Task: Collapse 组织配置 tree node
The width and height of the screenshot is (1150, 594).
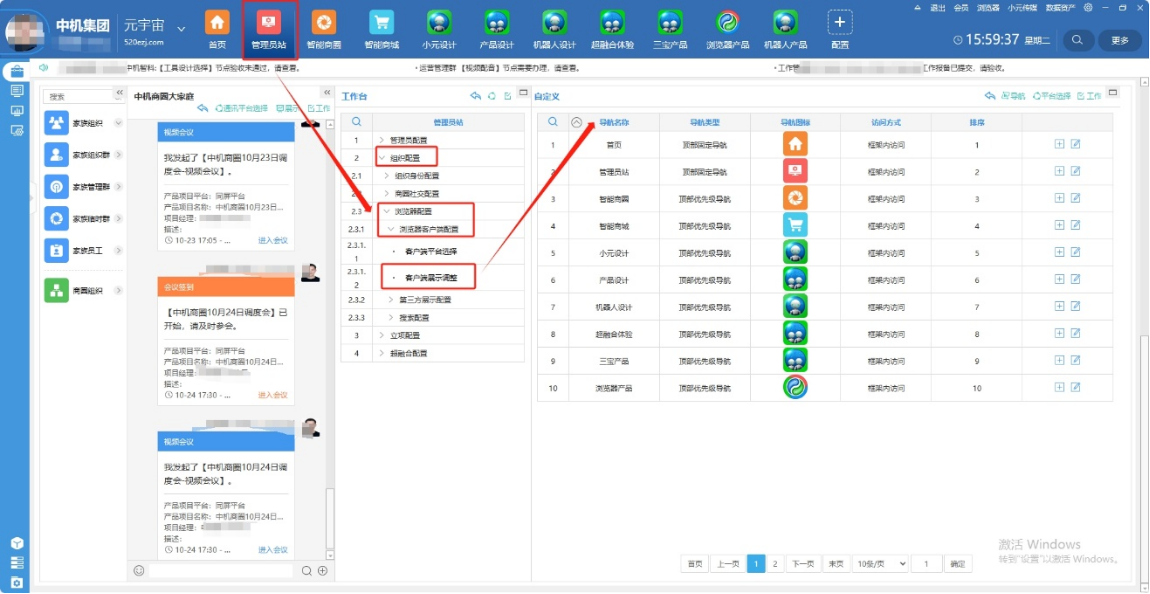Action: click(381, 158)
